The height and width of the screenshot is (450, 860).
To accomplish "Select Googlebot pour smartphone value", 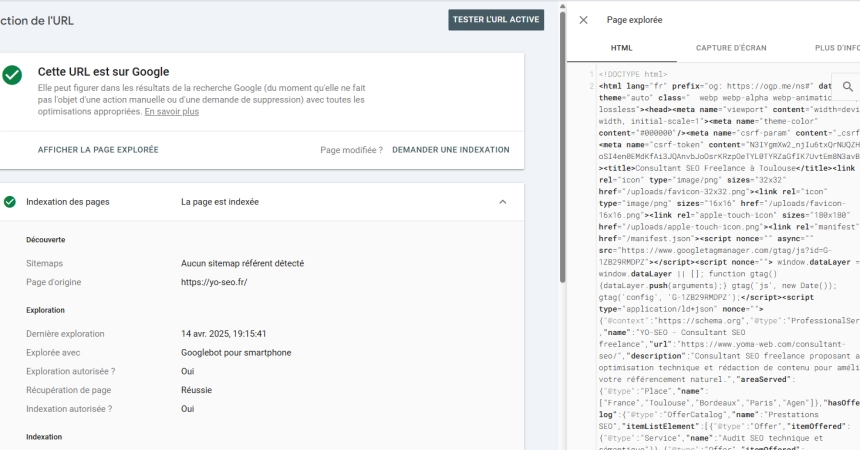I will pos(236,353).
